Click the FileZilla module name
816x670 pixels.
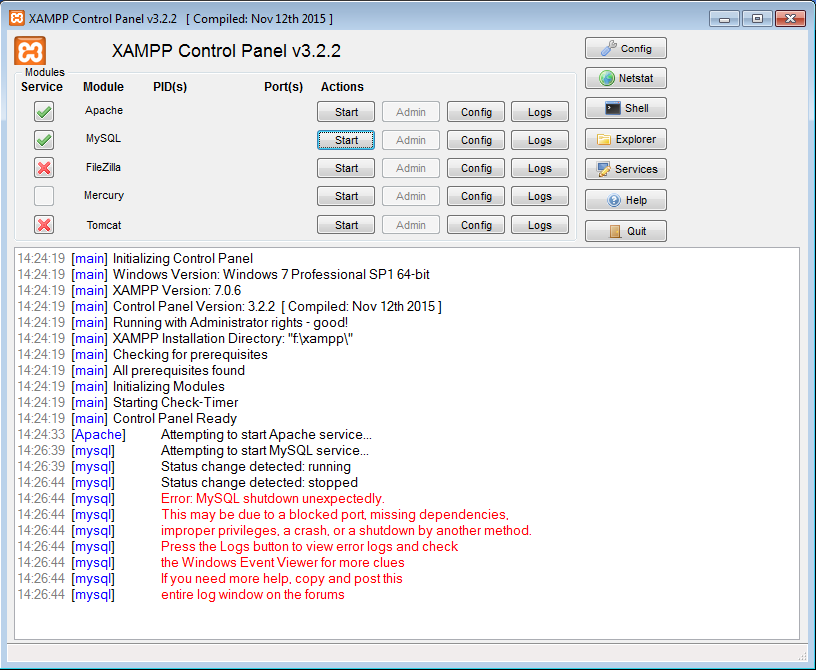[x=103, y=167]
